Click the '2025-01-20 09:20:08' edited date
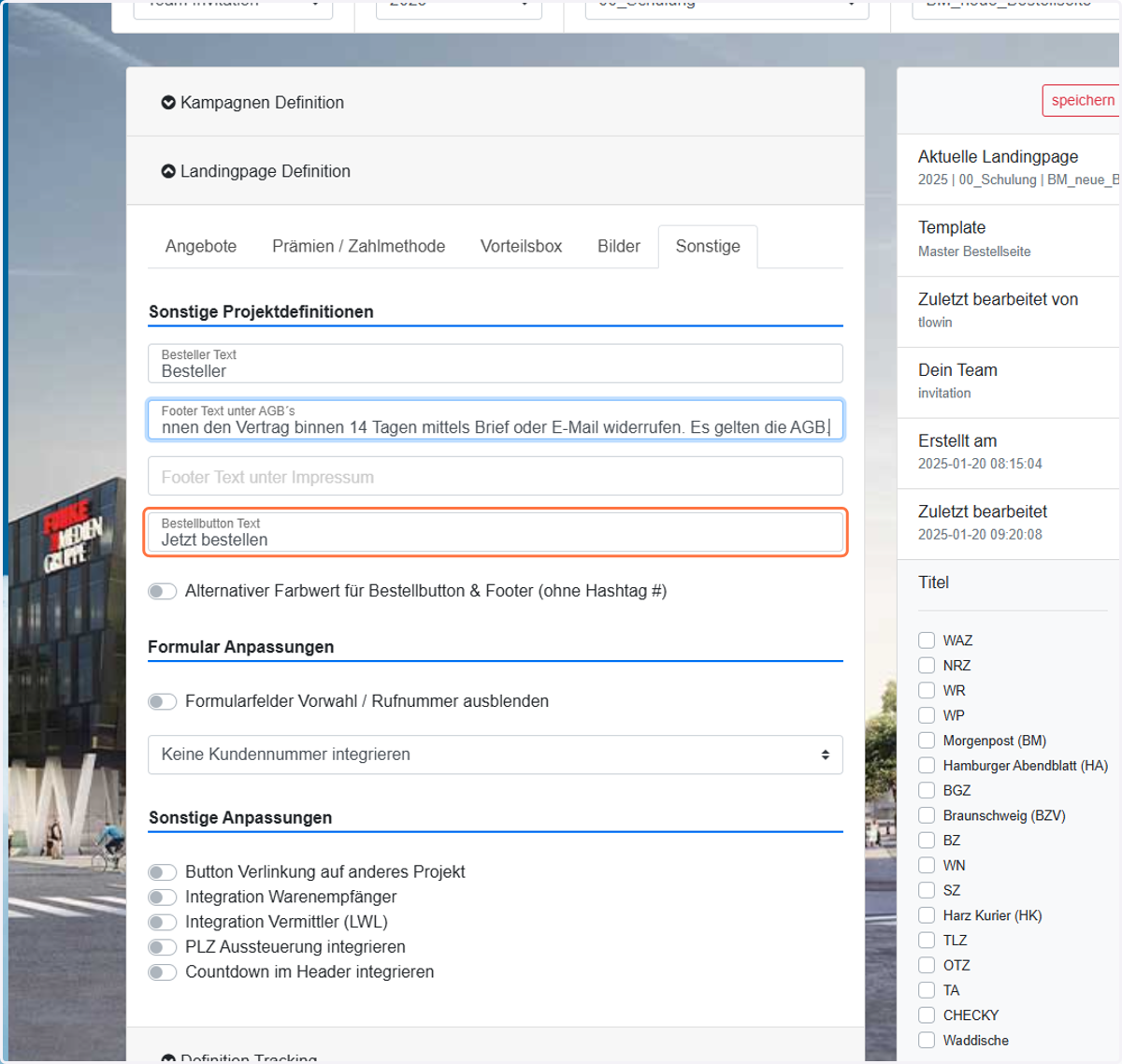Screen dimensions: 1122x1064 [x=980, y=535]
